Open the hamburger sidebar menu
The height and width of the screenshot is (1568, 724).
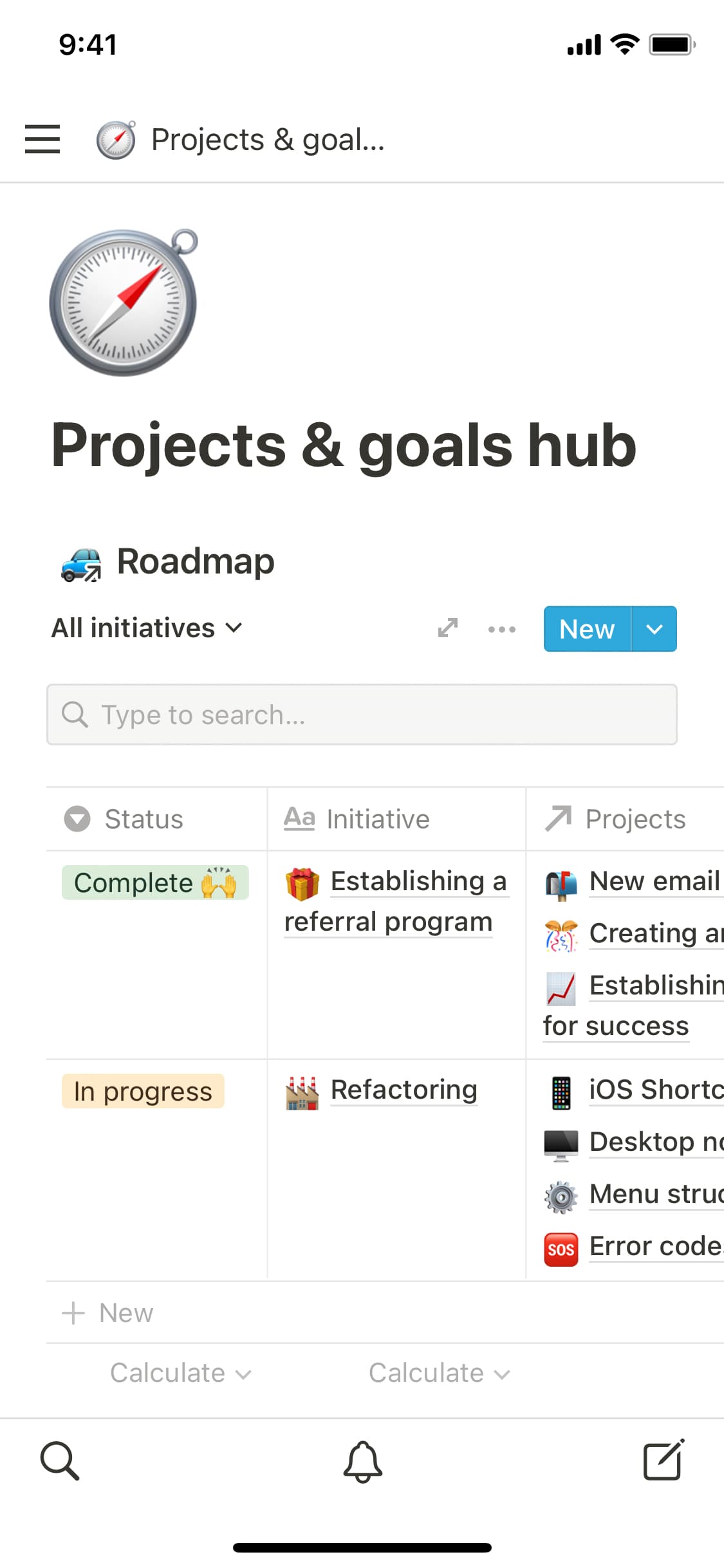click(42, 139)
